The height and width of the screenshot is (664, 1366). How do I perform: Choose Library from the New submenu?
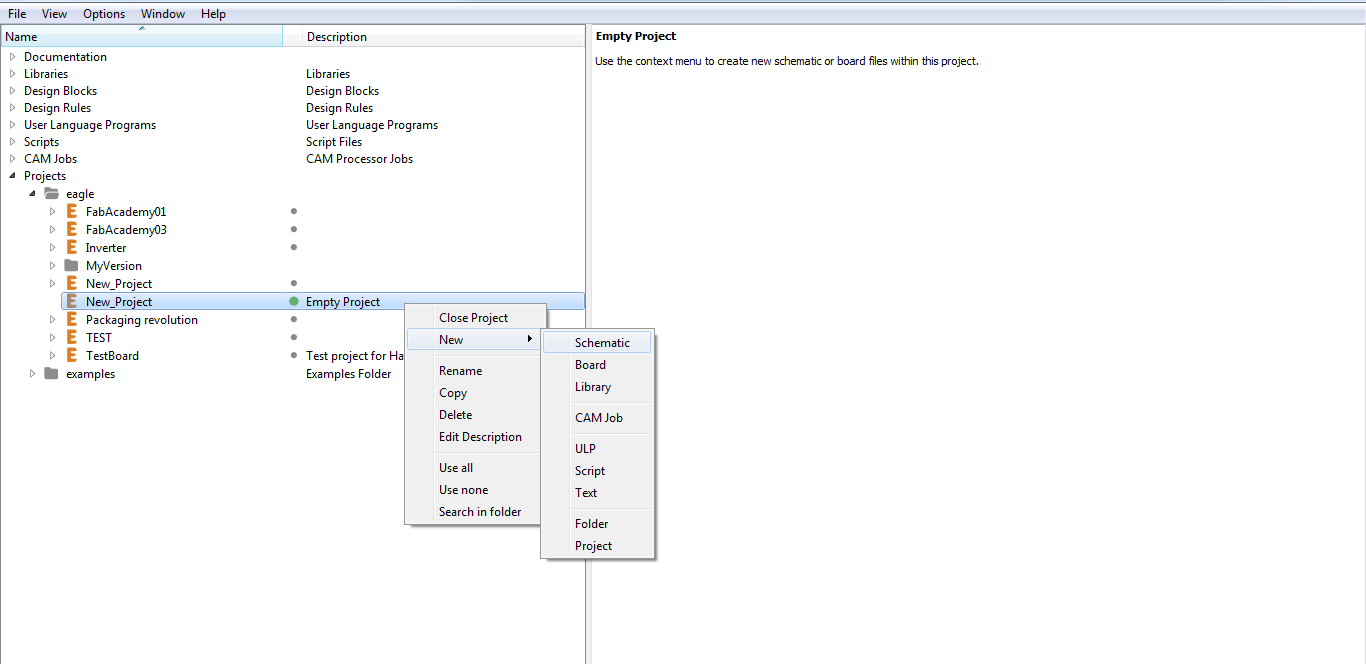(597, 387)
